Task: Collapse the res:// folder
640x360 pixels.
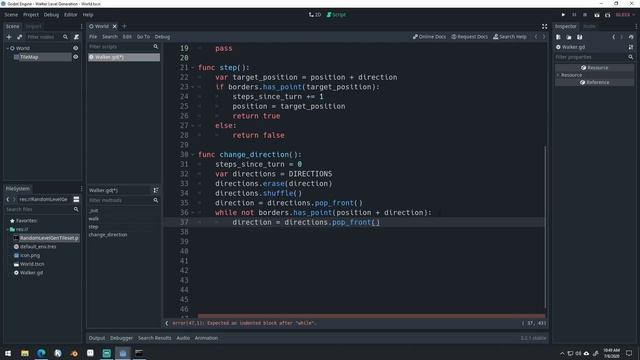Action: click(7, 229)
